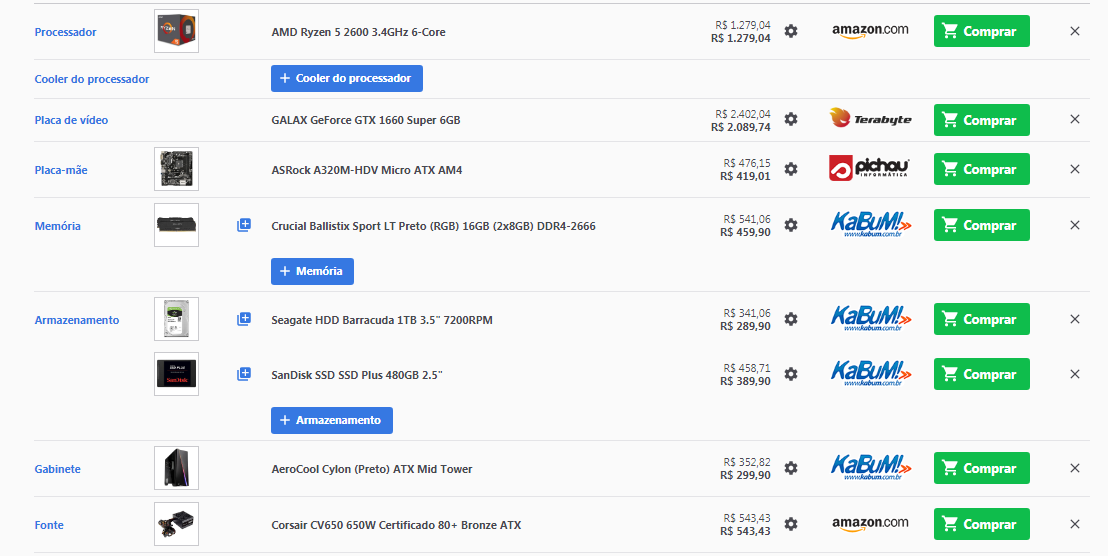
Task: Open gear settings for GALAX GeForce GTX 1660
Action: [791, 119]
